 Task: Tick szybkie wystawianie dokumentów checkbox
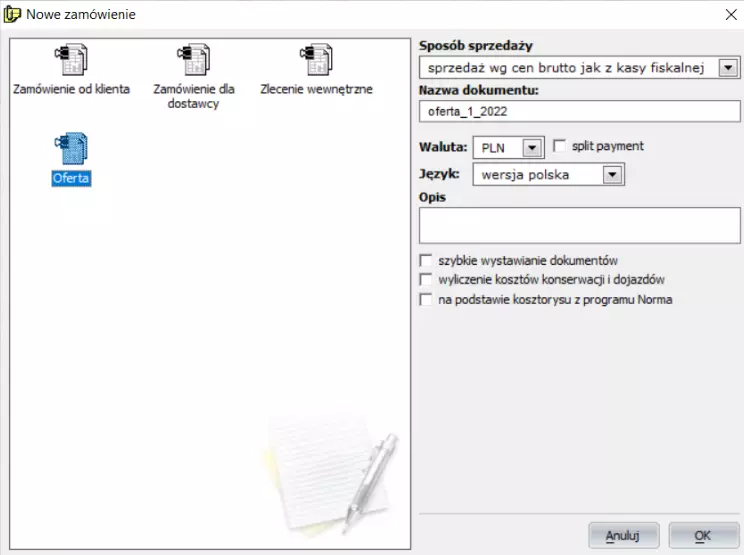pos(426,260)
